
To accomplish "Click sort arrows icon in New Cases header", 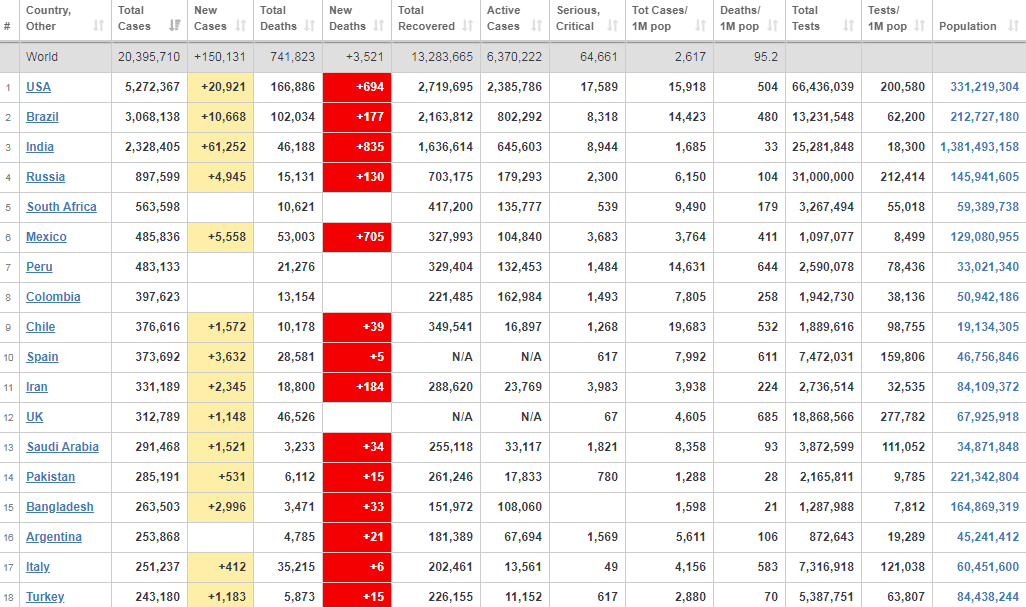I will click(x=242, y=26).
